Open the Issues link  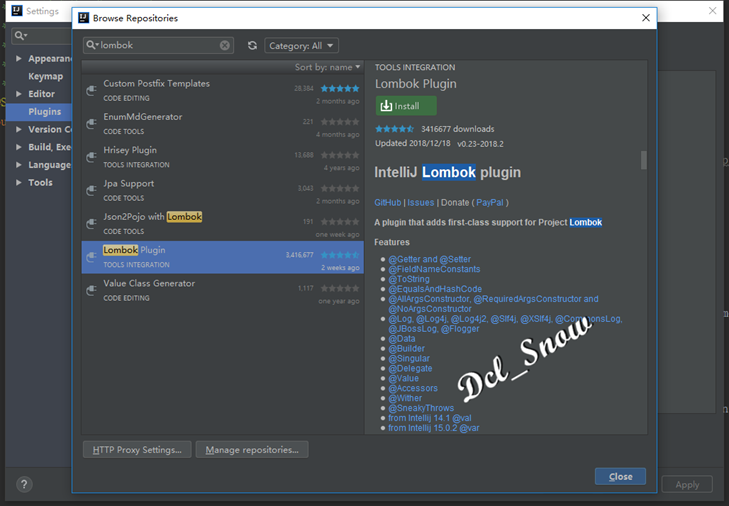click(421, 203)
